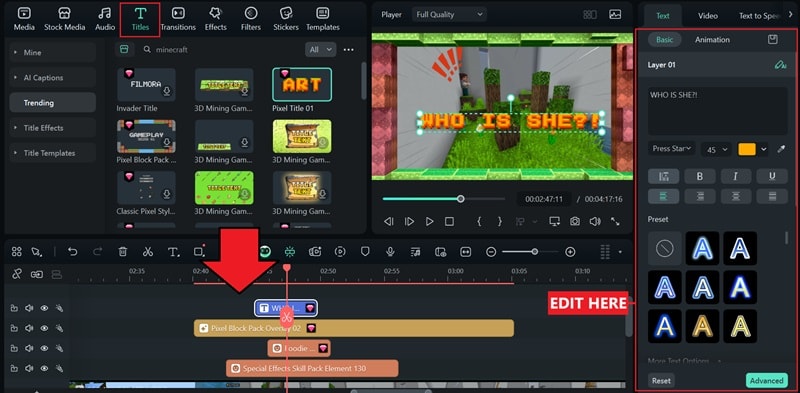Expand the AI Captions category
The height and width of the screenshot is (393, 800).
click(53, 78)
